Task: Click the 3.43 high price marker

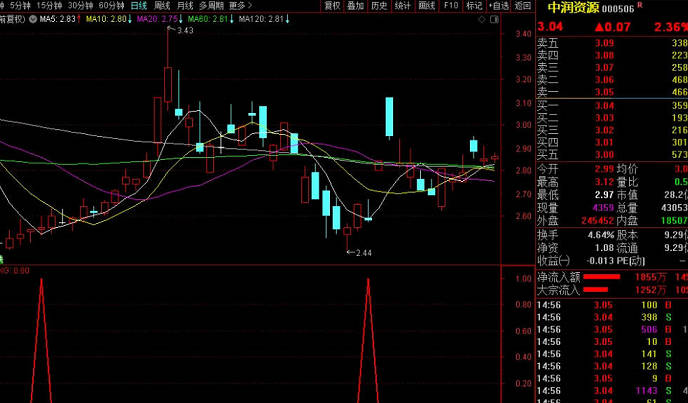Action: (x=185, y=30)
